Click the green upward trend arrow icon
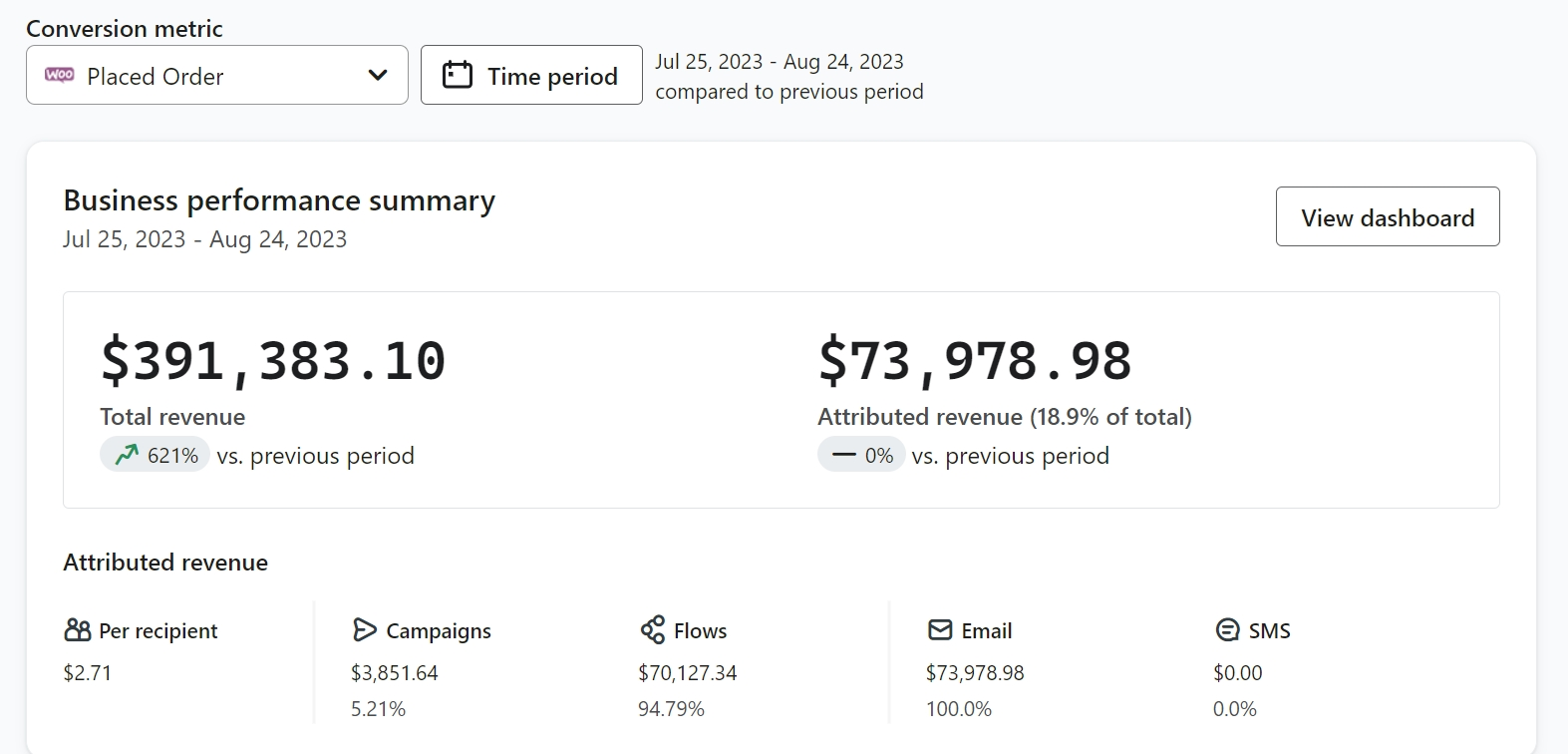 (127, 455)
